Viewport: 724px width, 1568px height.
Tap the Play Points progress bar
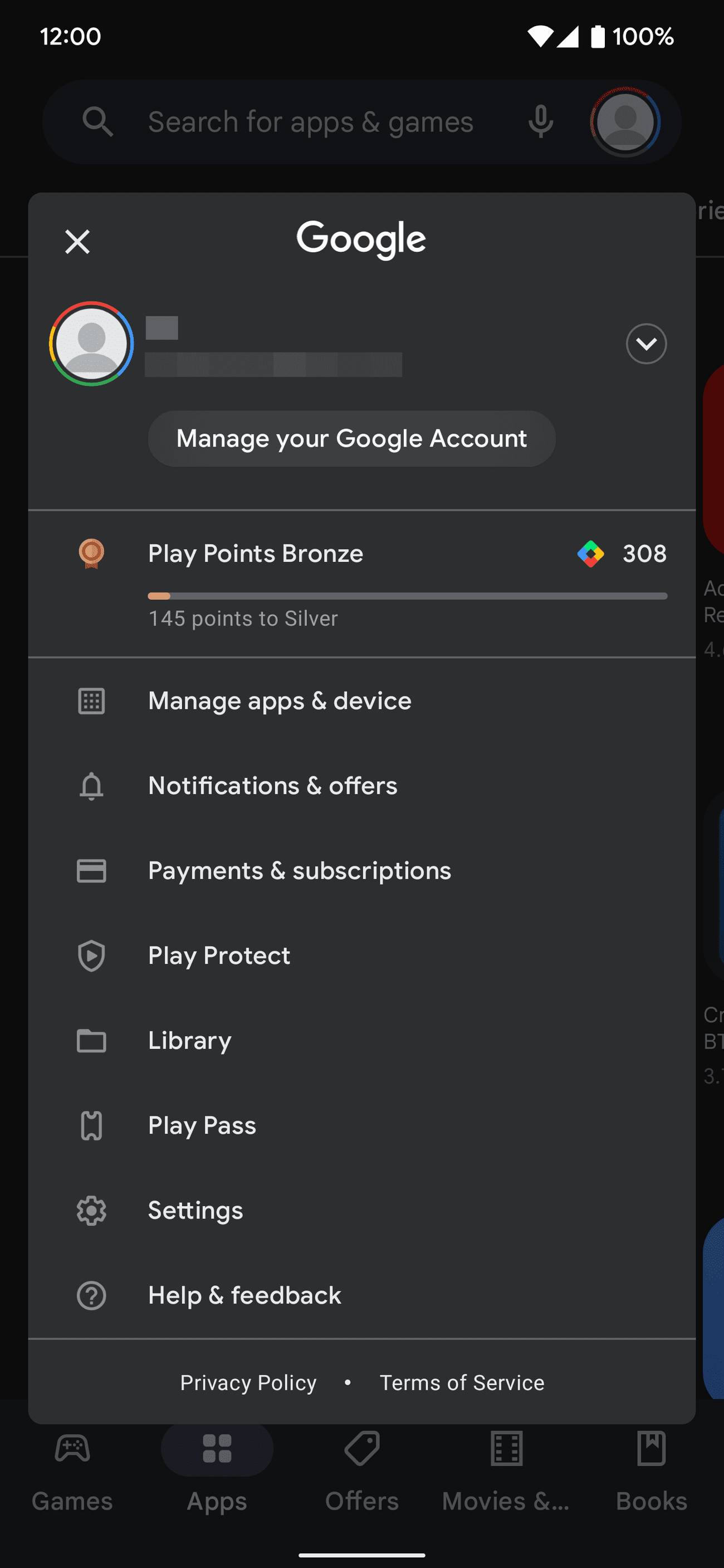pos(407,596)
